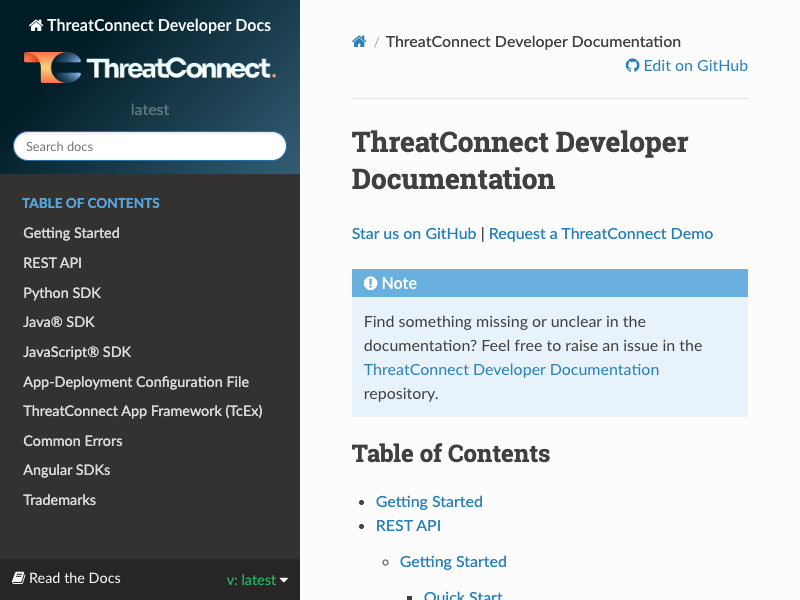The width and height of the screenshot is (800, 600).
Task: Click the GitHub octocat icon
Action: coord(632,66)
